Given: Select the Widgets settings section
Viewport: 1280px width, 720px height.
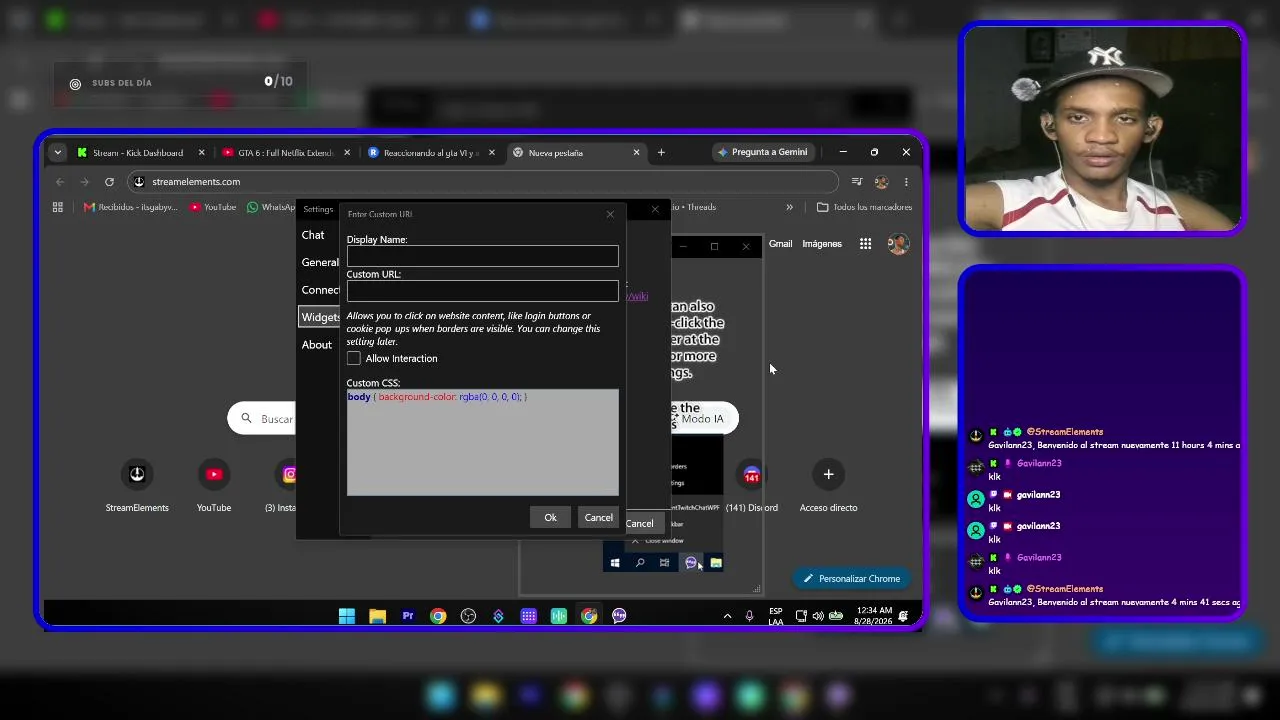Looking at the screenshot, I should (320, 317).
